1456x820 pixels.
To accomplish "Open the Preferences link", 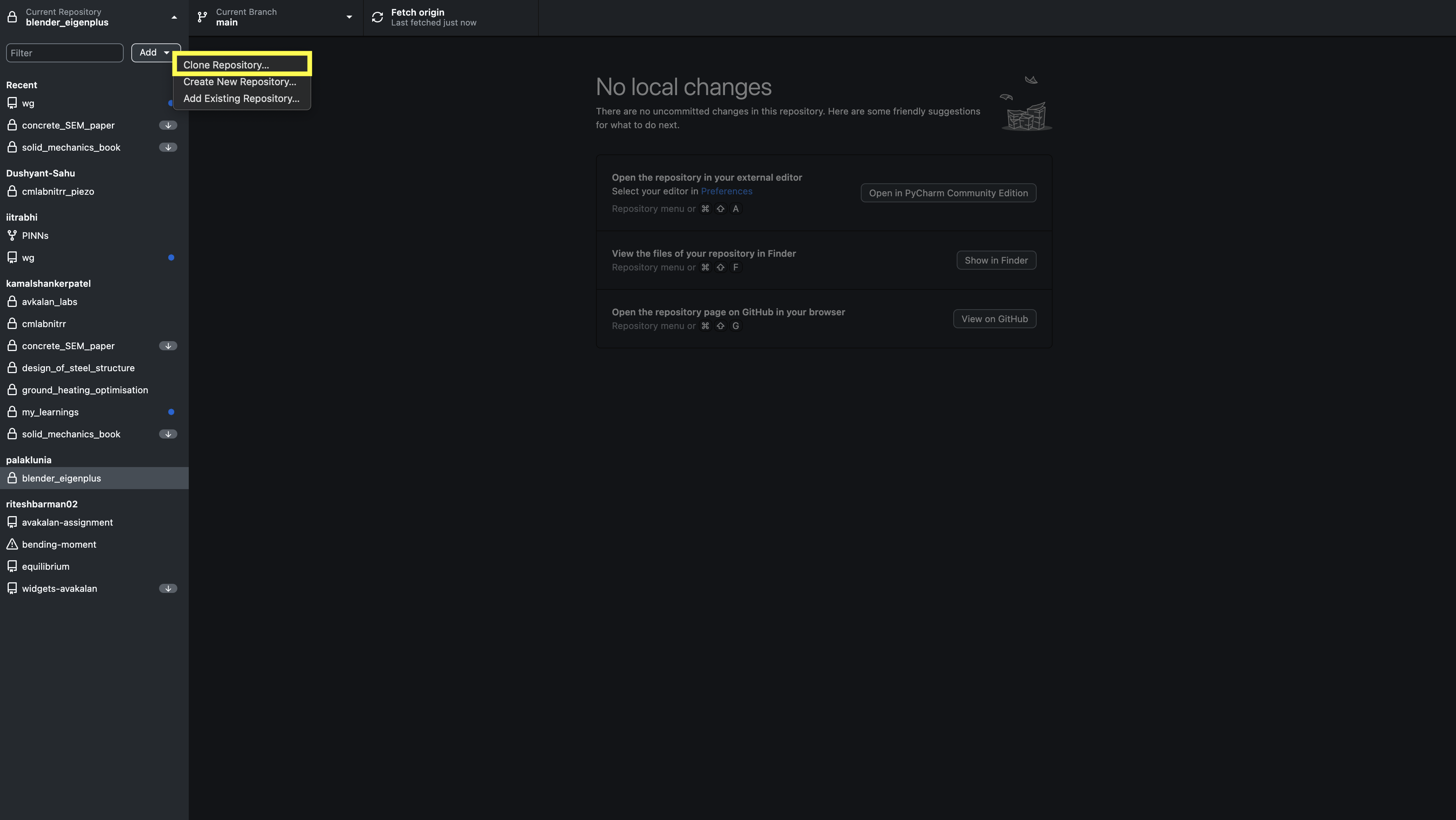I will (x=726, y=191).
